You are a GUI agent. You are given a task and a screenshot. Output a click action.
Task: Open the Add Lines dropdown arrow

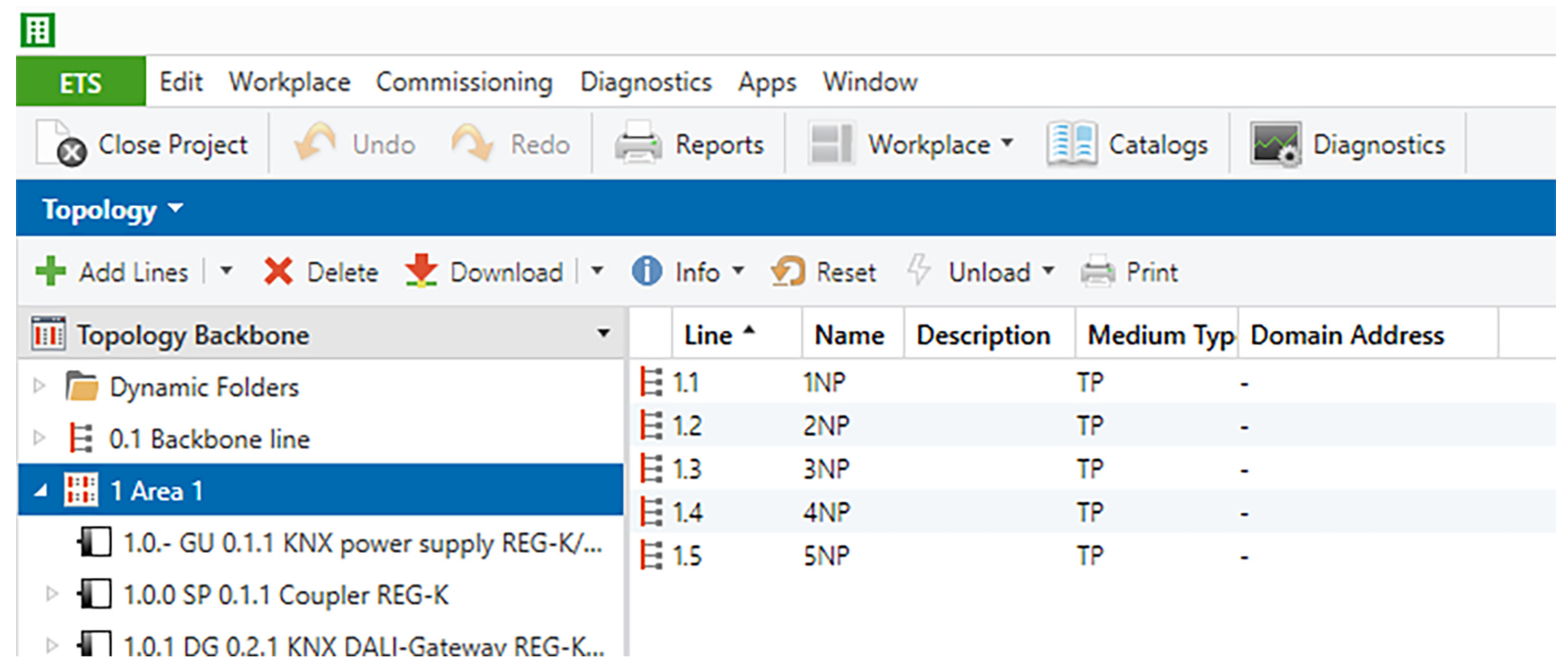coord(226,270)
